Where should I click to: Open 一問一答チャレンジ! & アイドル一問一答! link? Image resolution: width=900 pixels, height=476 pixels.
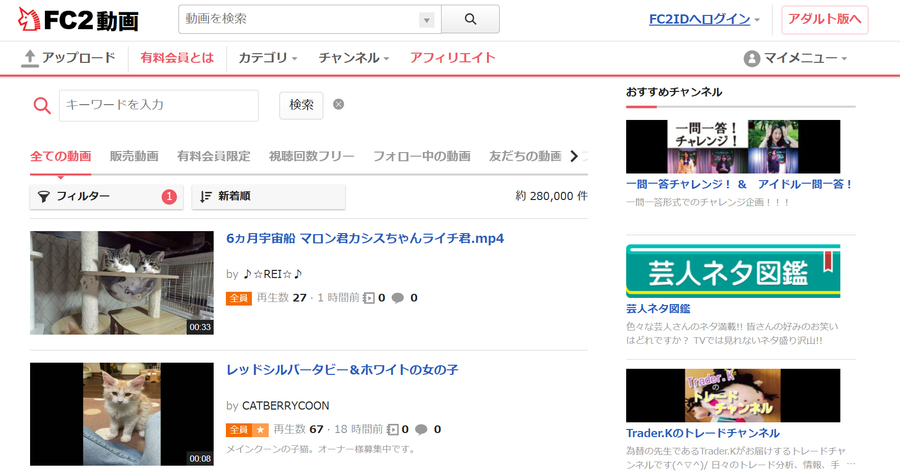(x=740, y=184)
